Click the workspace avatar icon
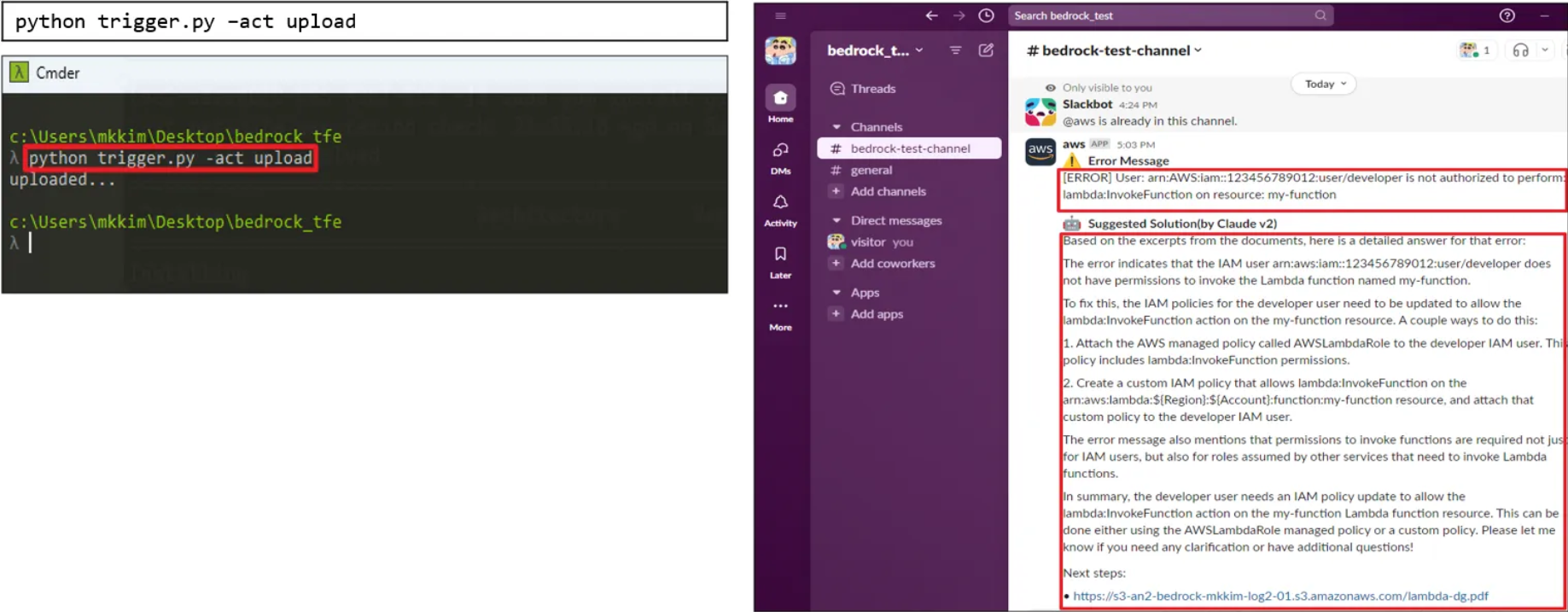Screen dimensions: 1568x612 pos(780,51)
